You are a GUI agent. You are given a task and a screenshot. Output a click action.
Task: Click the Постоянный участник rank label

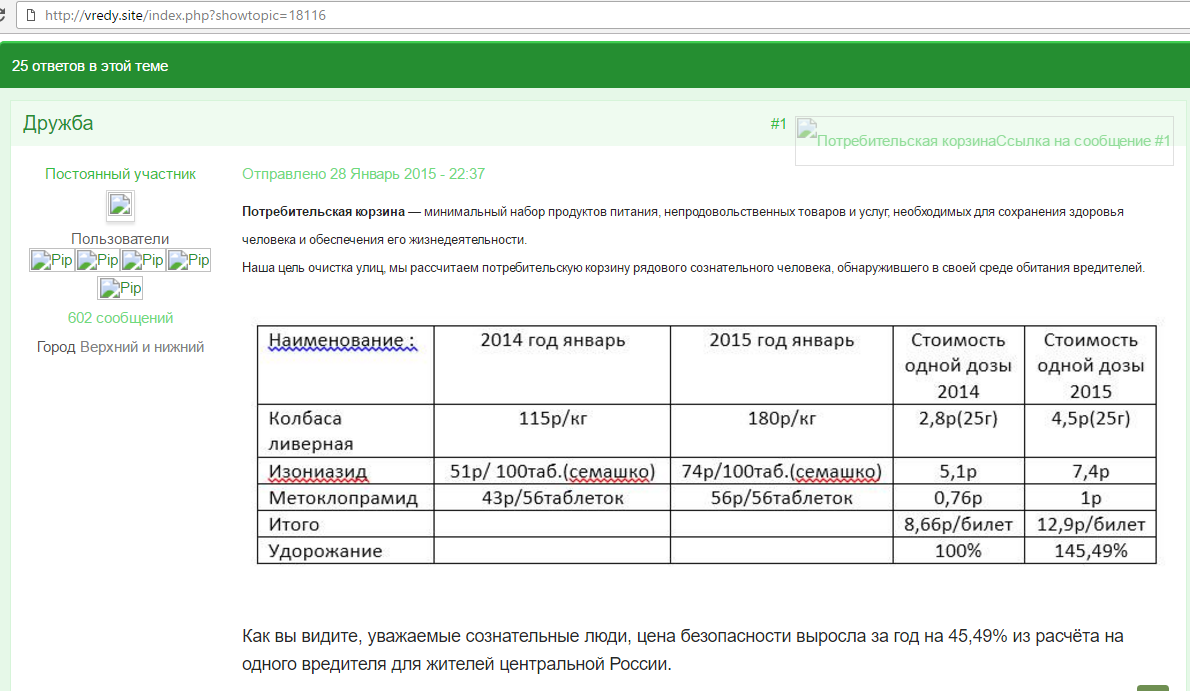pos(120,174)
